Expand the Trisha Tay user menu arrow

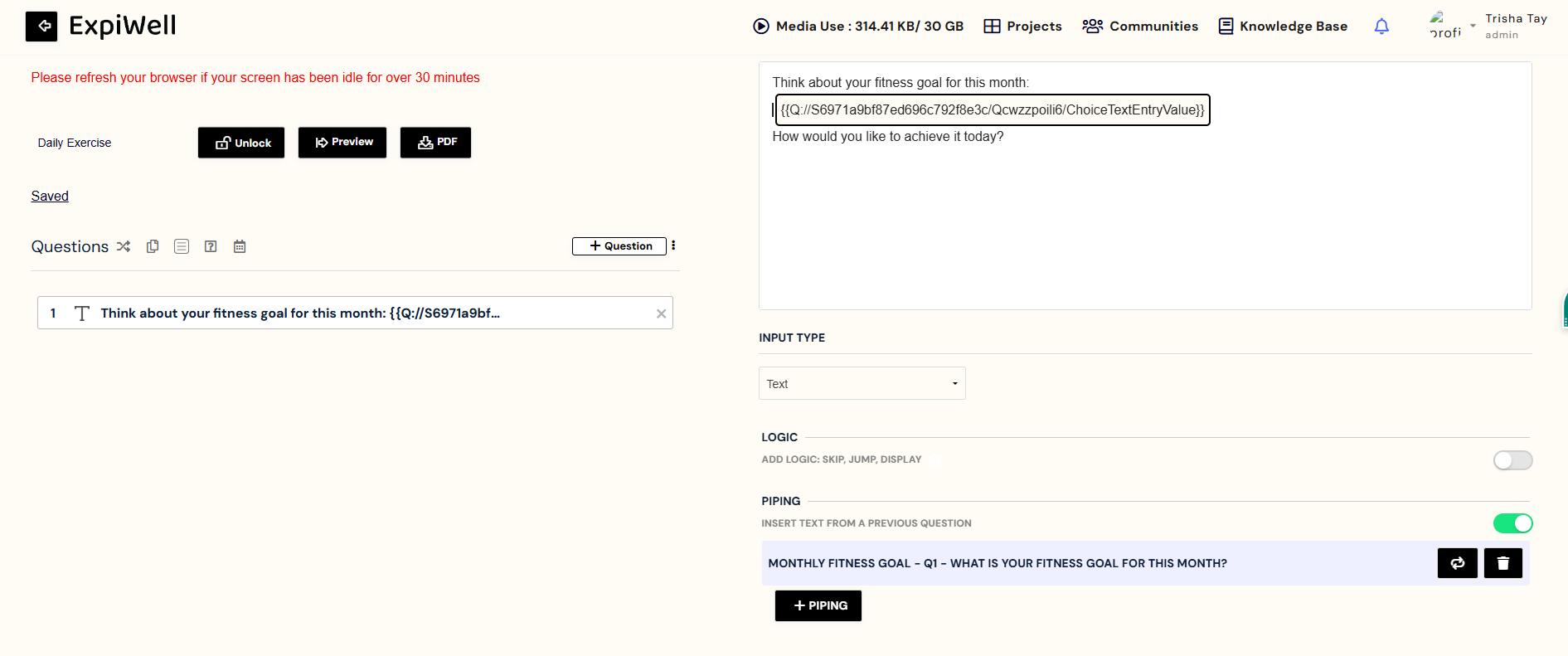1473,26
